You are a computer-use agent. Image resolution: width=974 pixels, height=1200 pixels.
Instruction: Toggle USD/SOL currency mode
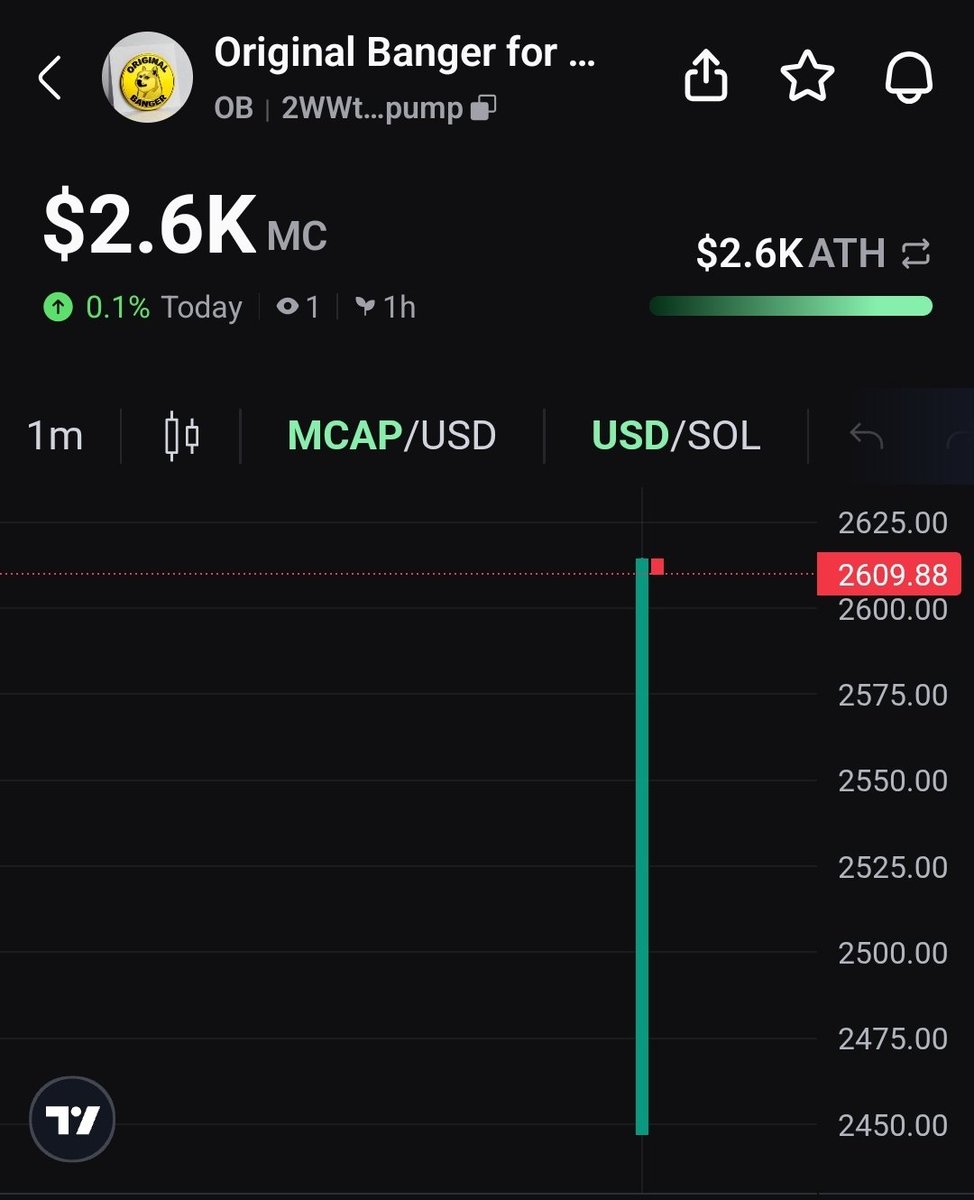click(x=676, y=436)
